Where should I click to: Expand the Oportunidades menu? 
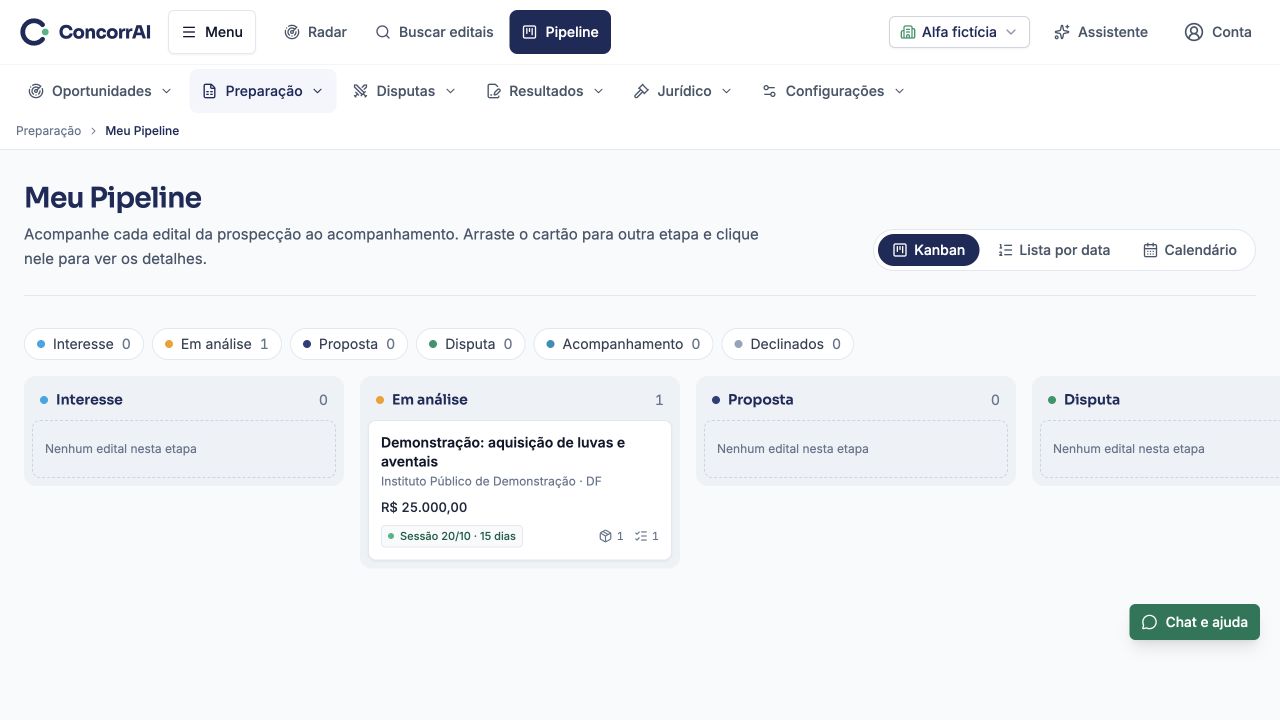tap(100, 91)
